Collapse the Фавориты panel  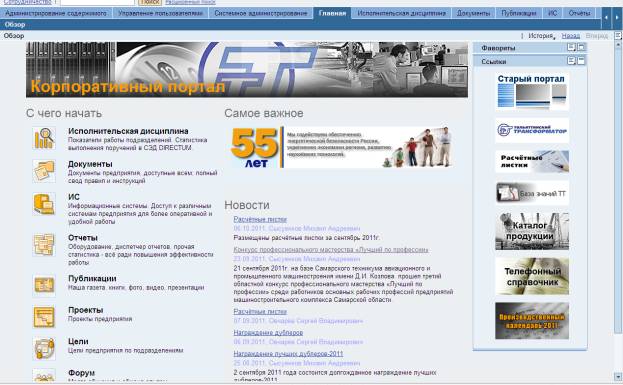pyautogui.click(x=581, y=47)
